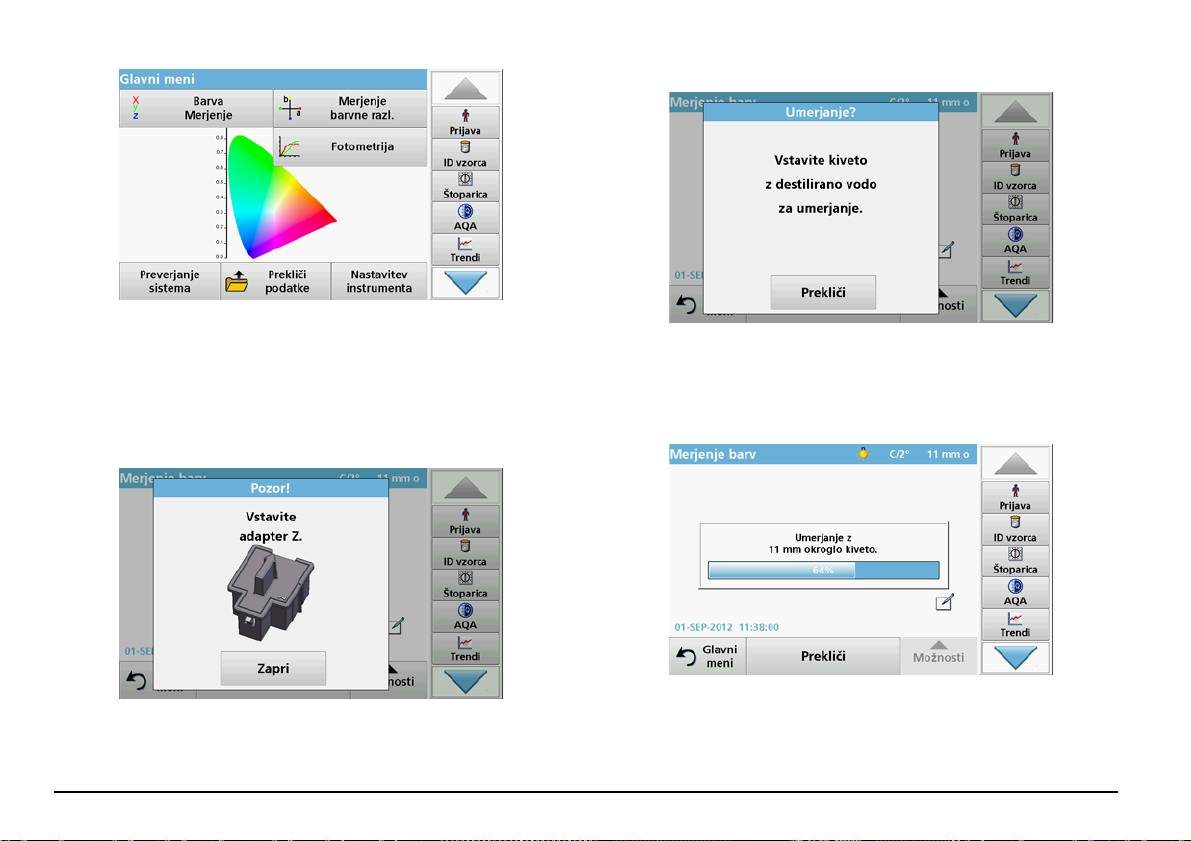The image size is (1191, 841).
Task: Open Nastavitev instrumenta settings
Action: (378, 282)
